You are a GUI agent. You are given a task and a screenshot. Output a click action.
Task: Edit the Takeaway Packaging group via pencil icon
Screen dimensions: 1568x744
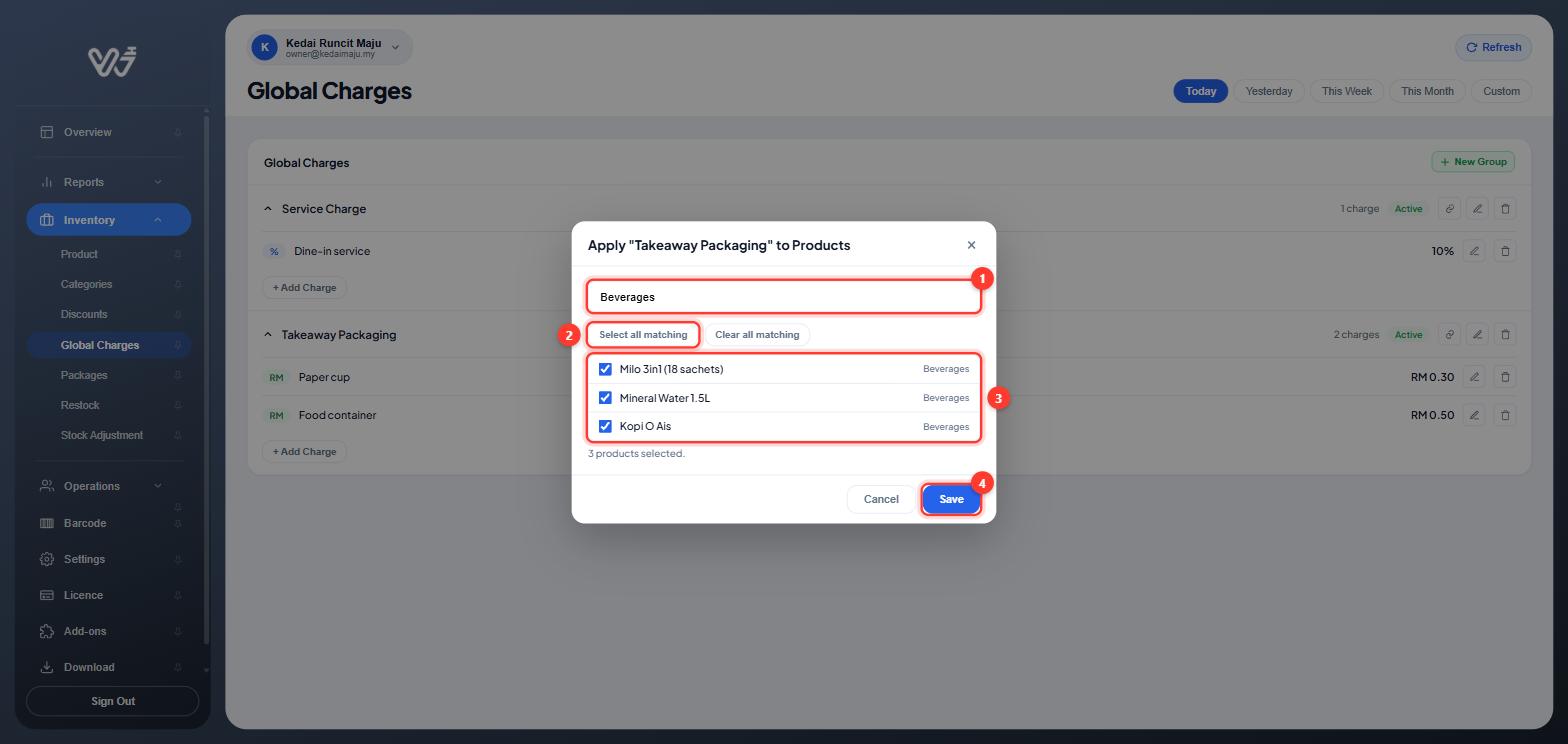[1477, 335]
